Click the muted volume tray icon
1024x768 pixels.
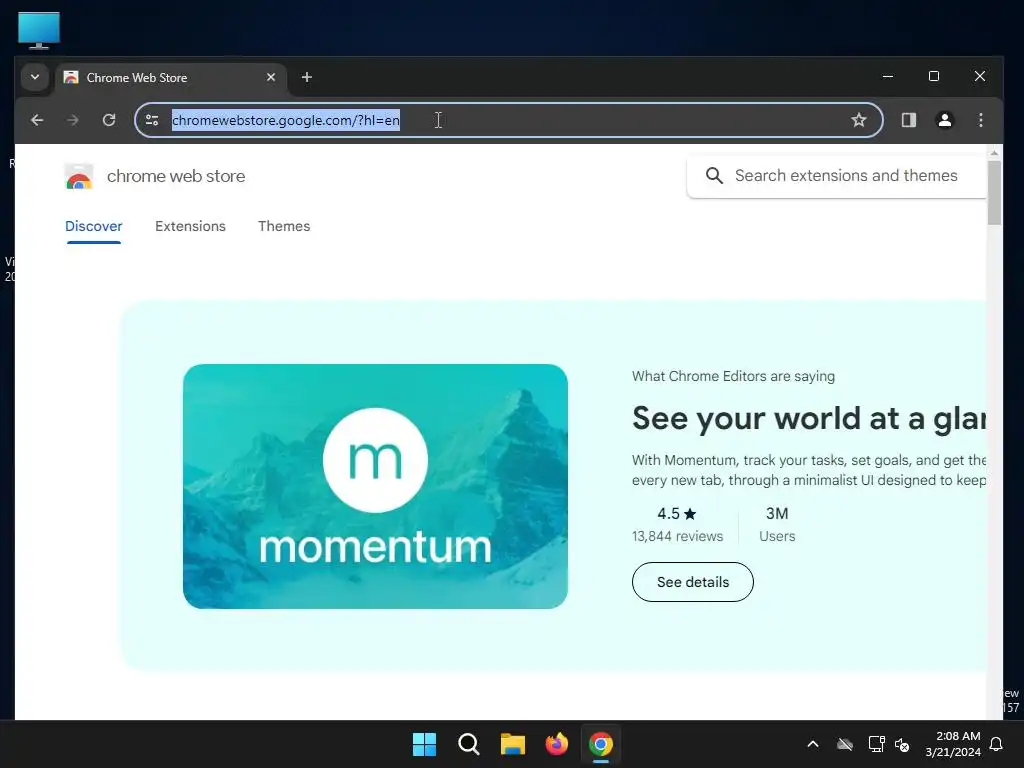point(902,744)
